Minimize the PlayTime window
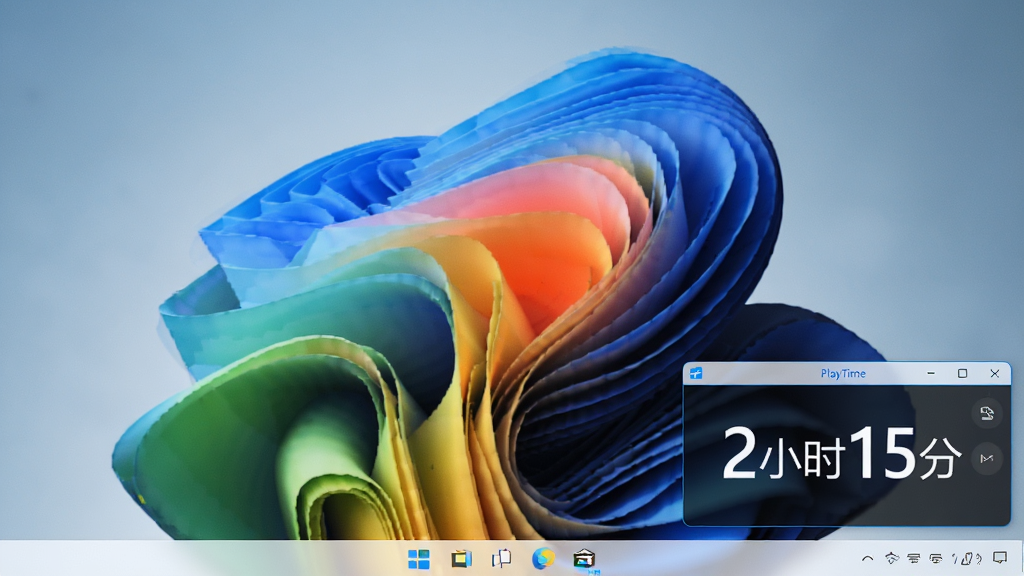 coord(931,374)
